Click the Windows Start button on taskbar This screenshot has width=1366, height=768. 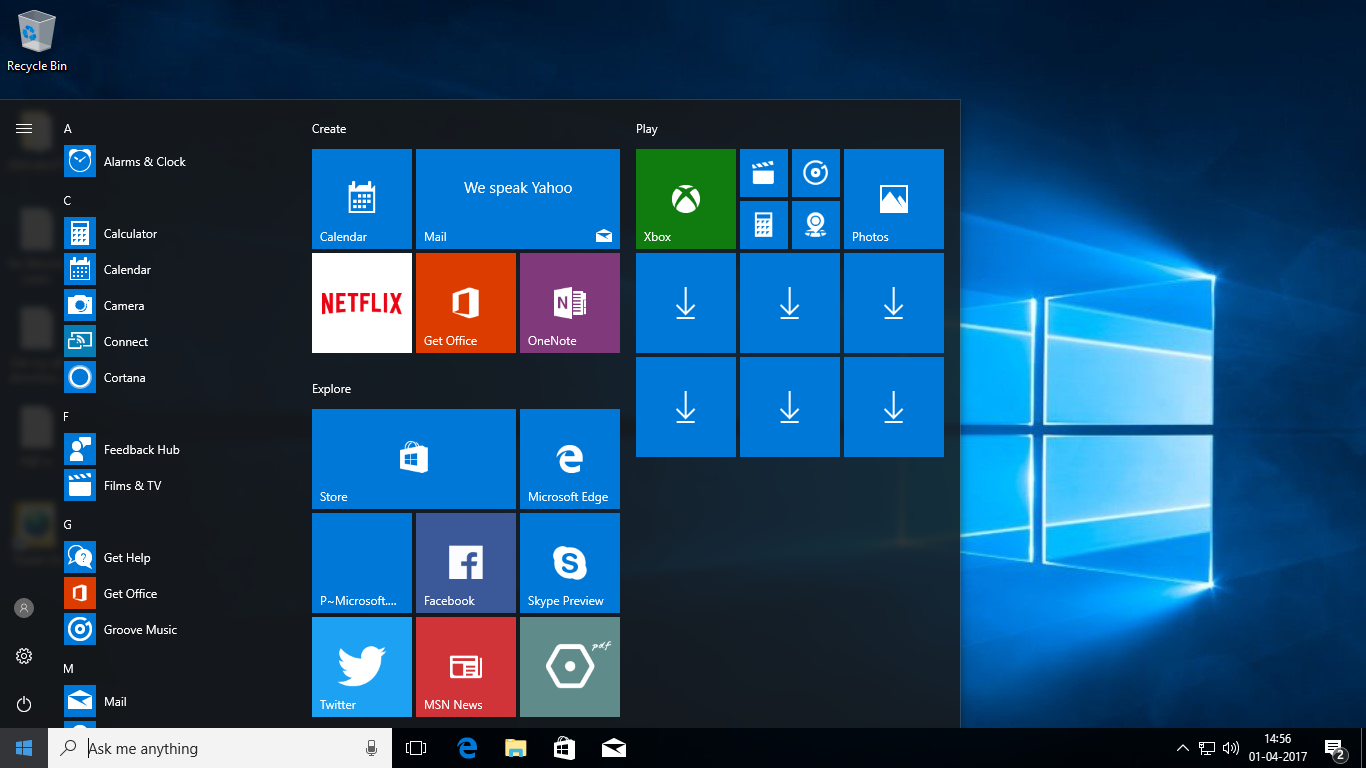(x=24, y=748)
